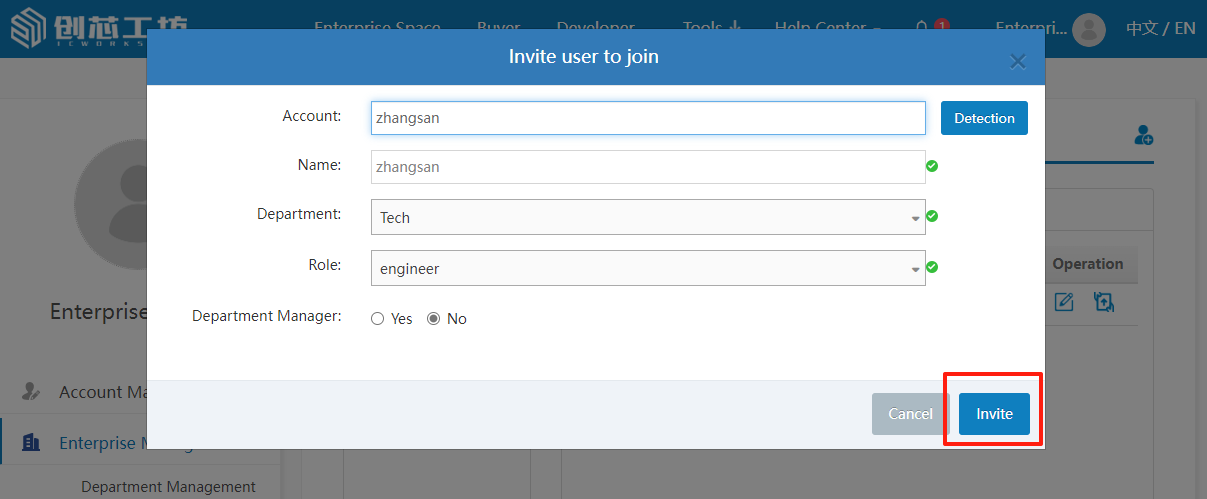Open the Role dropdown
The image size is (1207, 499).
(647, 268)
